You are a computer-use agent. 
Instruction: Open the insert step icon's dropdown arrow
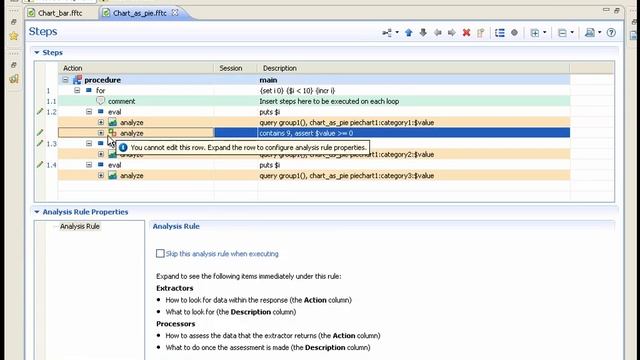click(397, 33)
